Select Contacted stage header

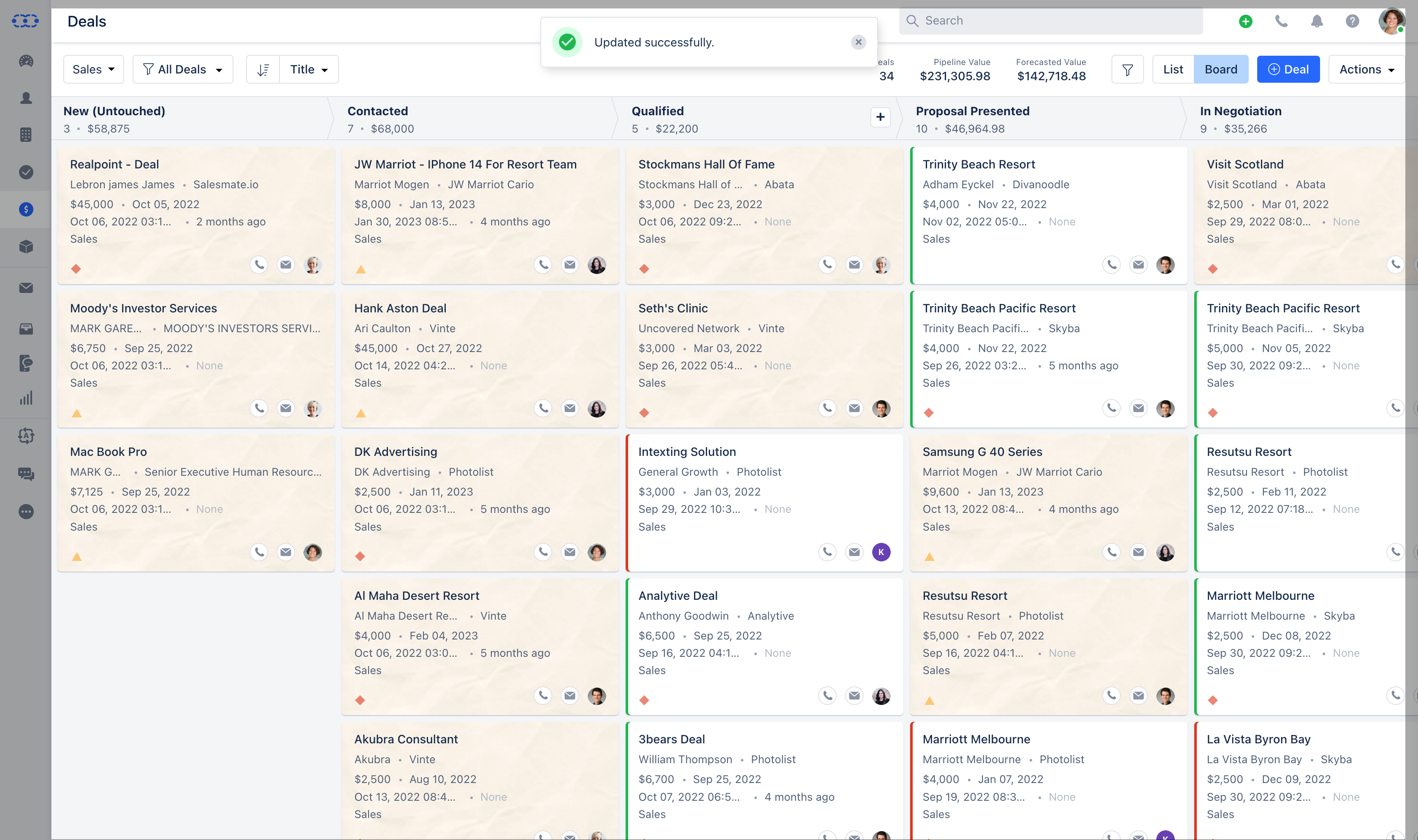pos(377,111)
